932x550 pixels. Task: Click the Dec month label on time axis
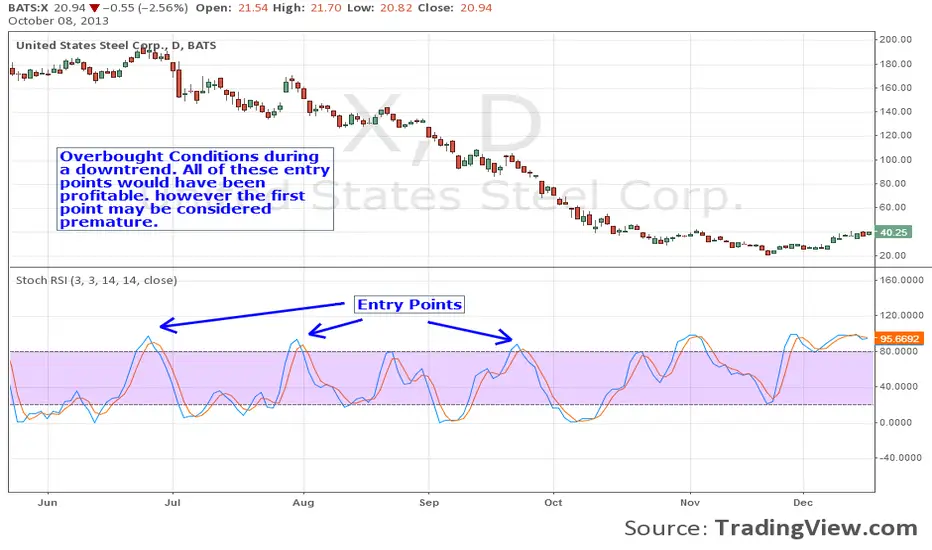coord(803,502)
